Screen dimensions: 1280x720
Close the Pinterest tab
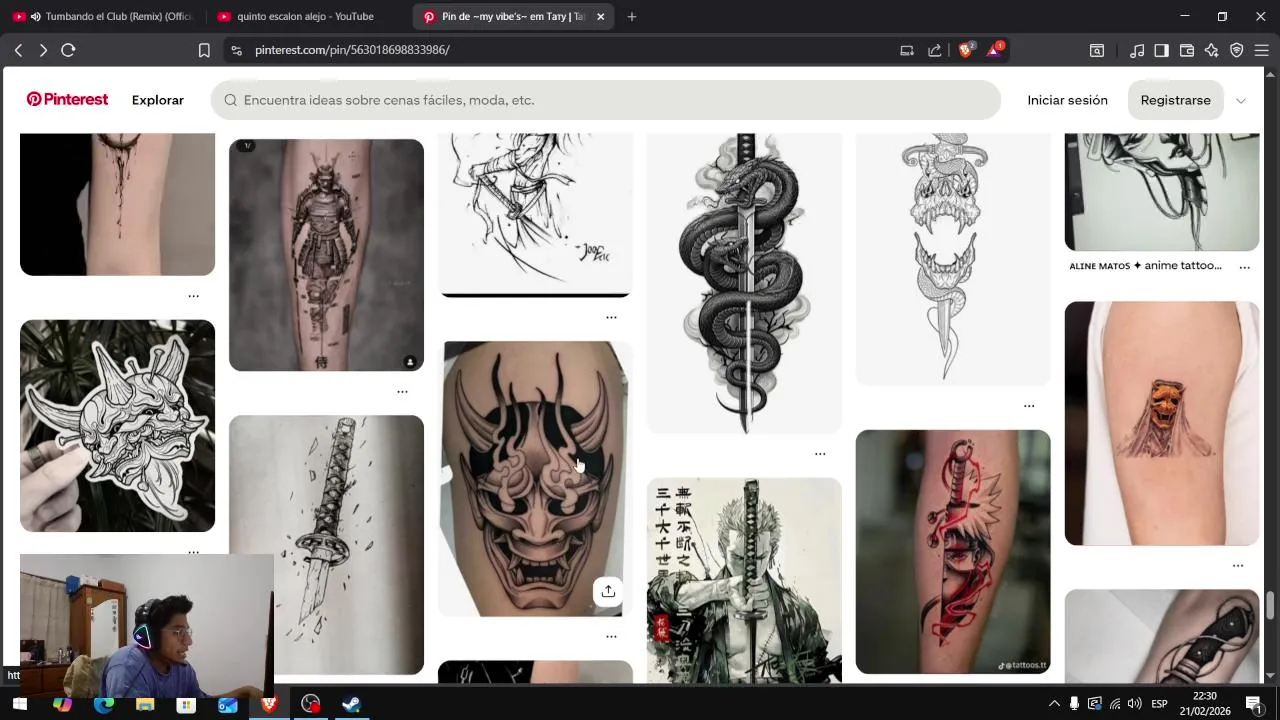(600, 16)
